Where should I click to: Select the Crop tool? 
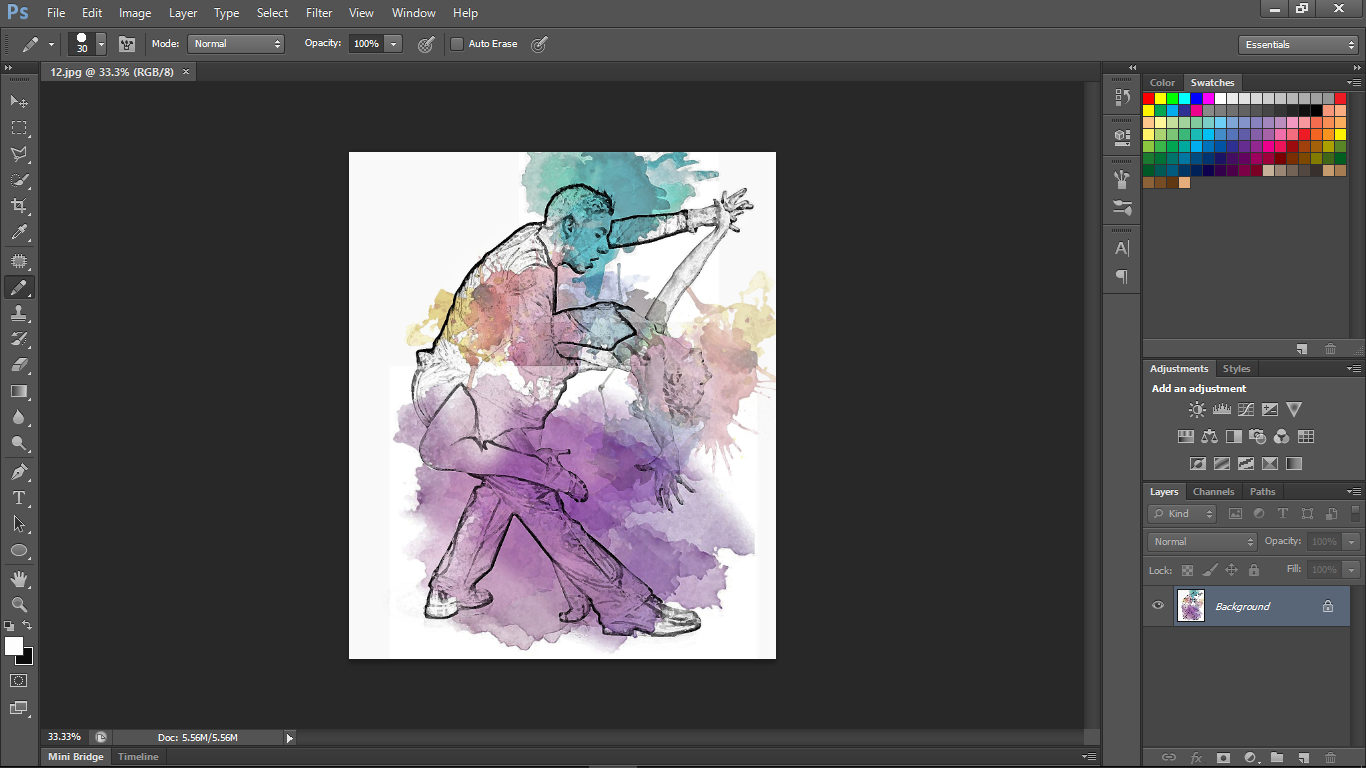pyautogui.click(x=19, y=206)
